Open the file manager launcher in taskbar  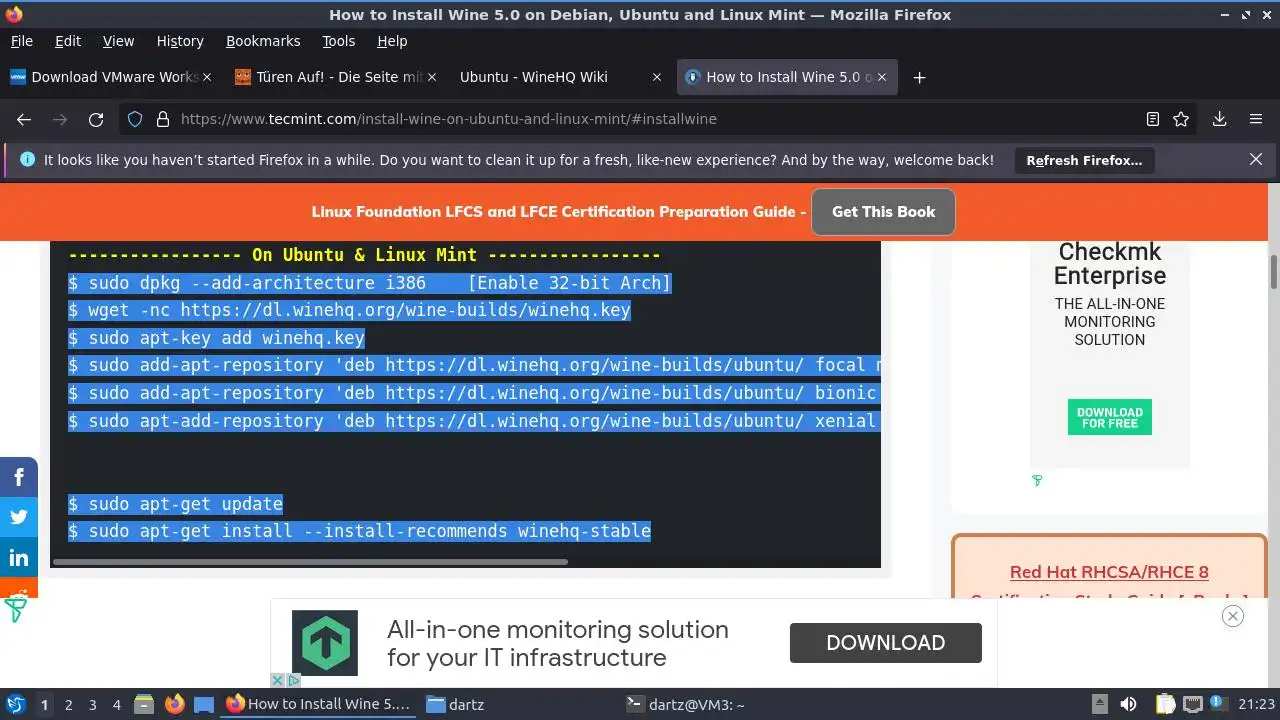tap(145, 704)
